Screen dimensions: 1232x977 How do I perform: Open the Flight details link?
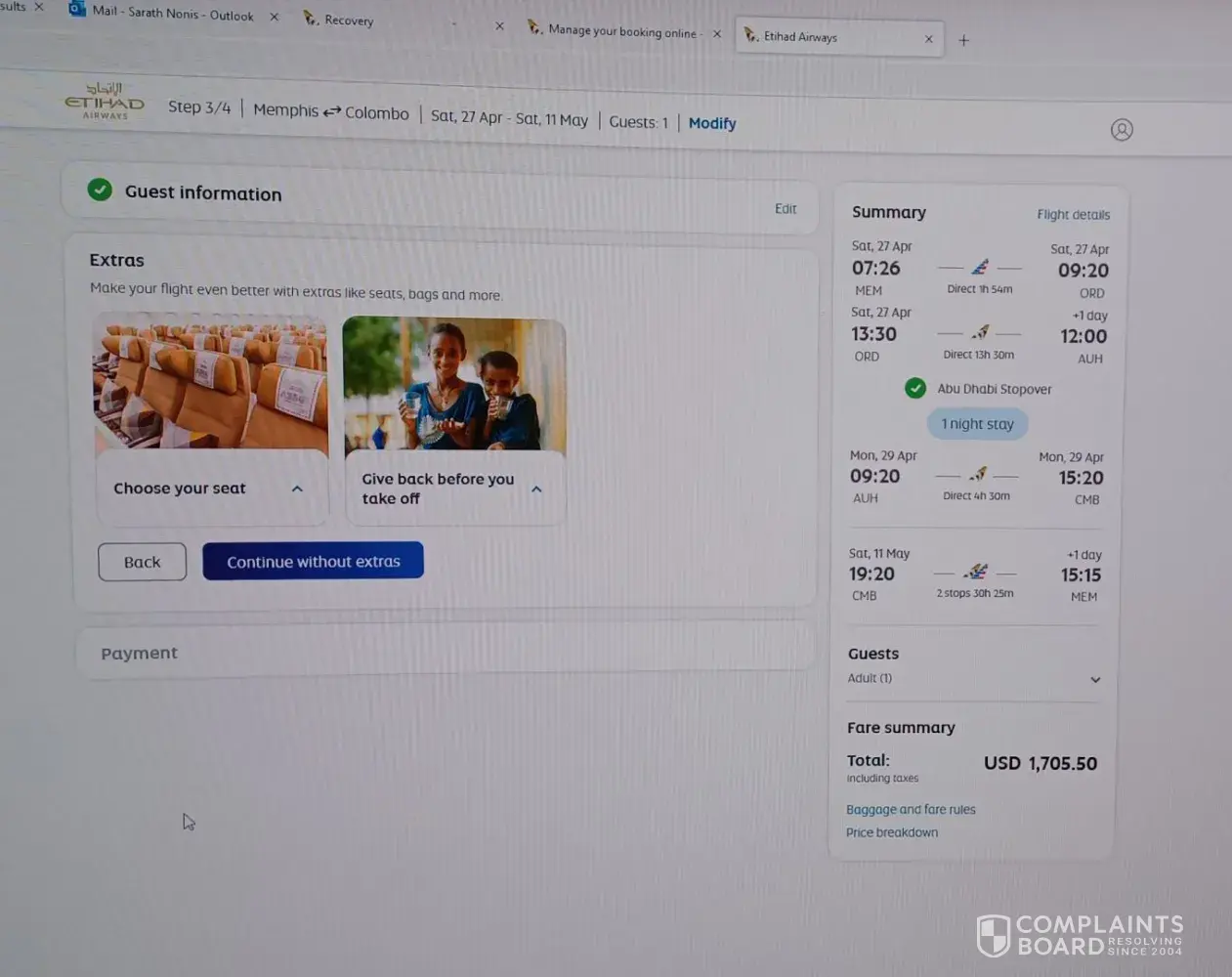pyautogui.click(x=1073, y=215)
